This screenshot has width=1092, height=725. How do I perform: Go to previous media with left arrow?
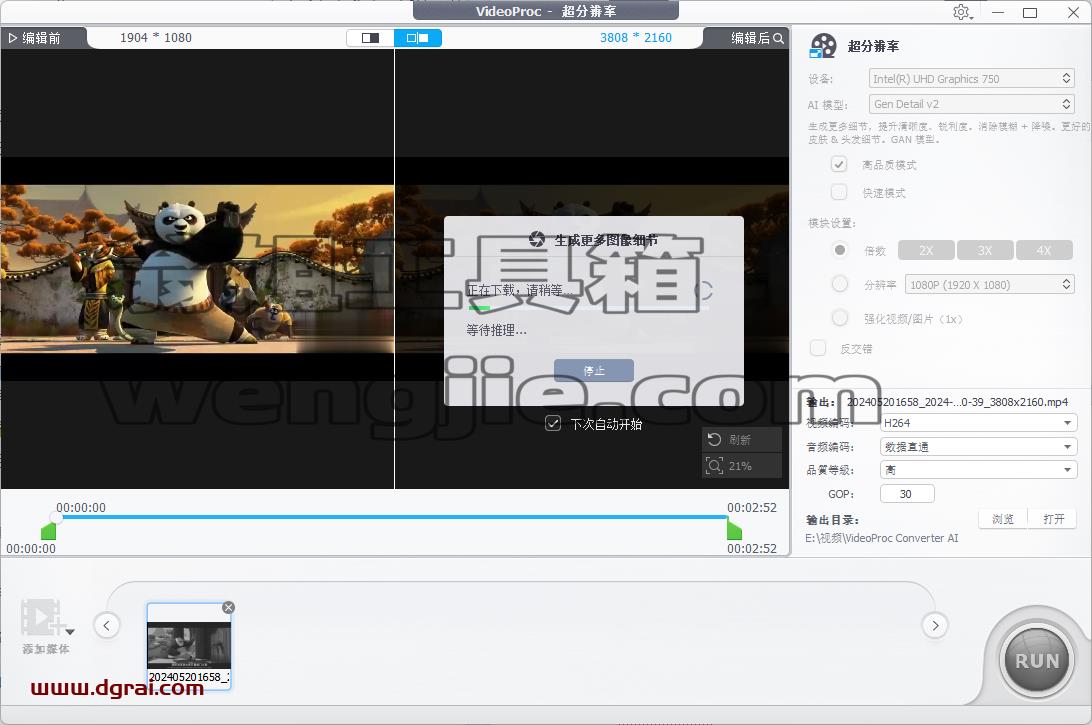pyautogui.click(x=107, y=625)
